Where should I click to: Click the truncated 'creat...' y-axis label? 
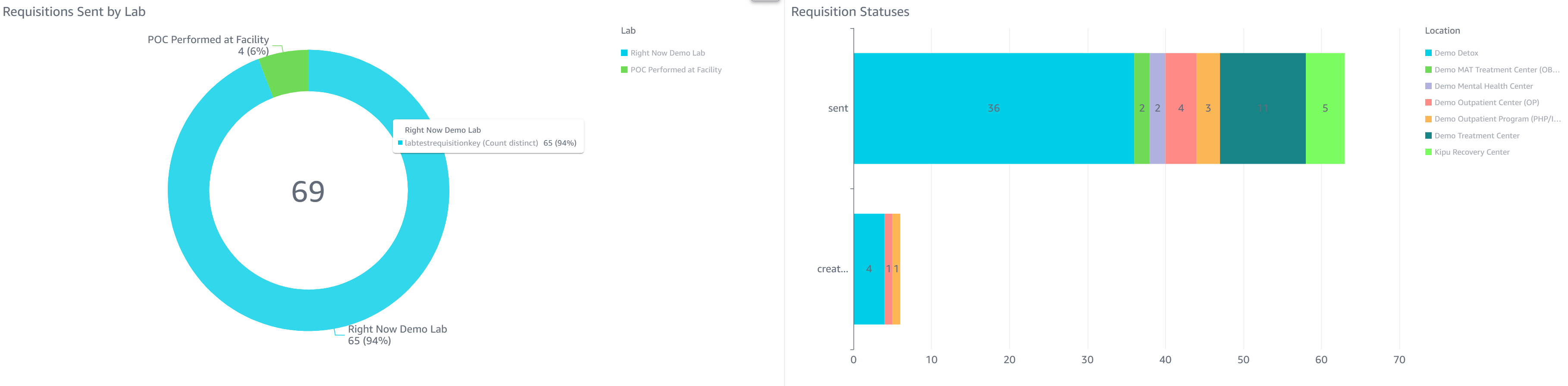point(832,269)
